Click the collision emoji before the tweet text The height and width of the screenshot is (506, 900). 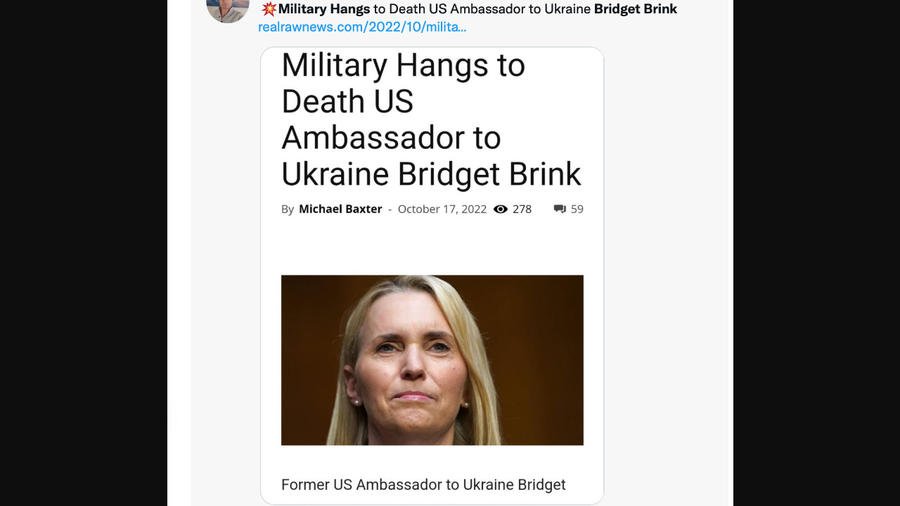269,9
